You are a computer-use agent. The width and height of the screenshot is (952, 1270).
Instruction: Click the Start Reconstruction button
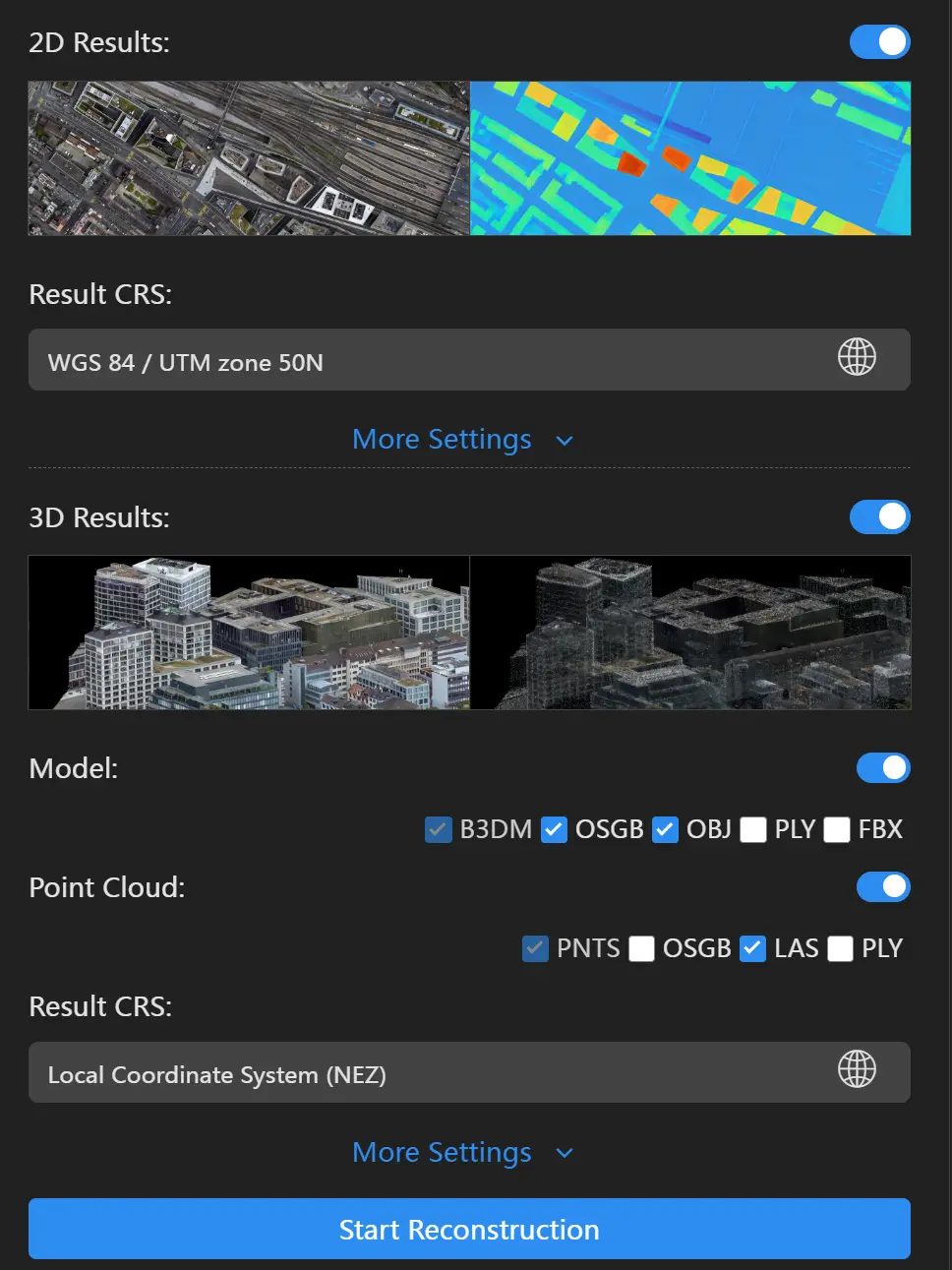(469, 1230)
